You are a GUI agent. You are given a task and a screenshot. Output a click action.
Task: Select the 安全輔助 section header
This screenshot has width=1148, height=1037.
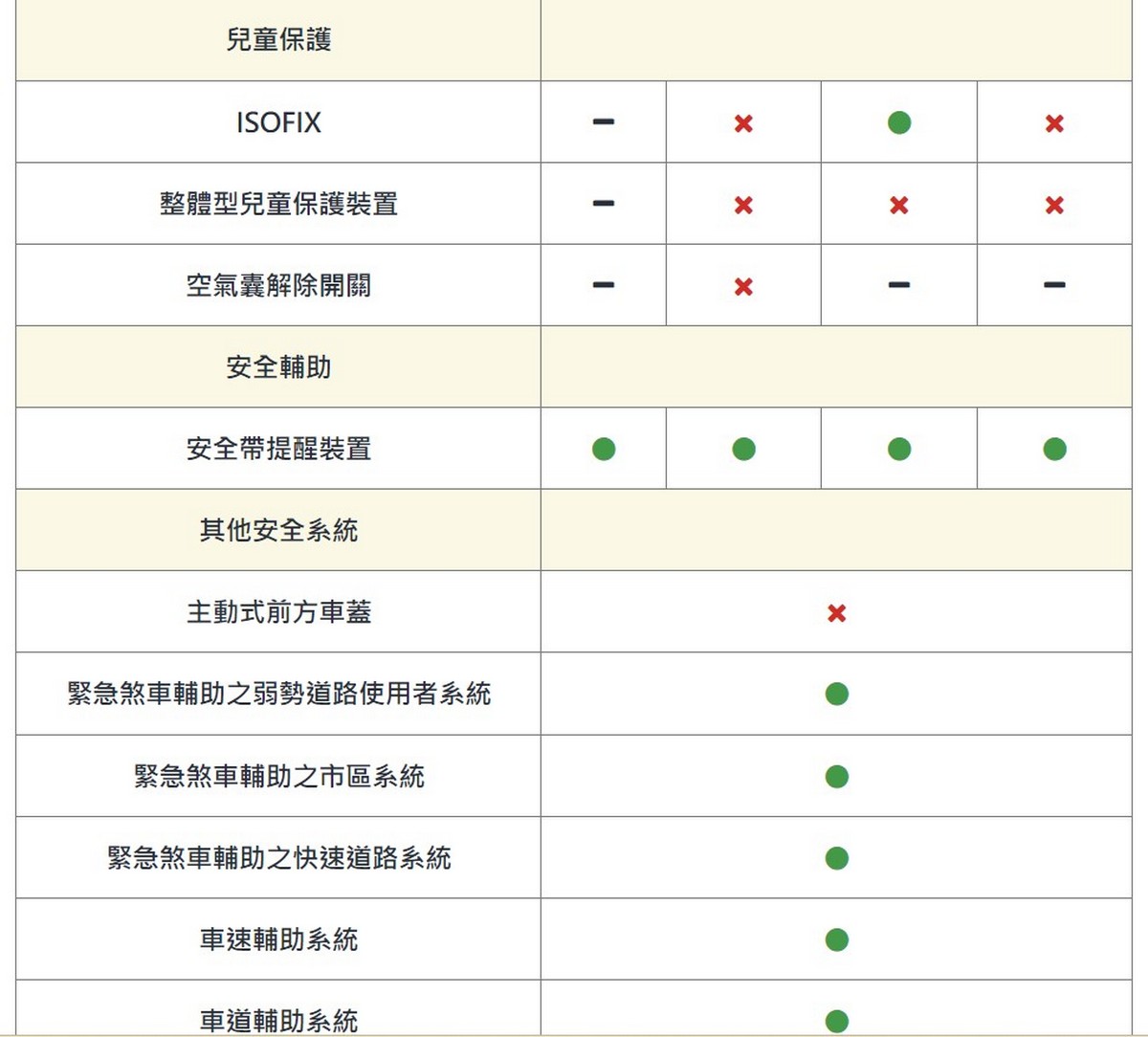(278, 367)
